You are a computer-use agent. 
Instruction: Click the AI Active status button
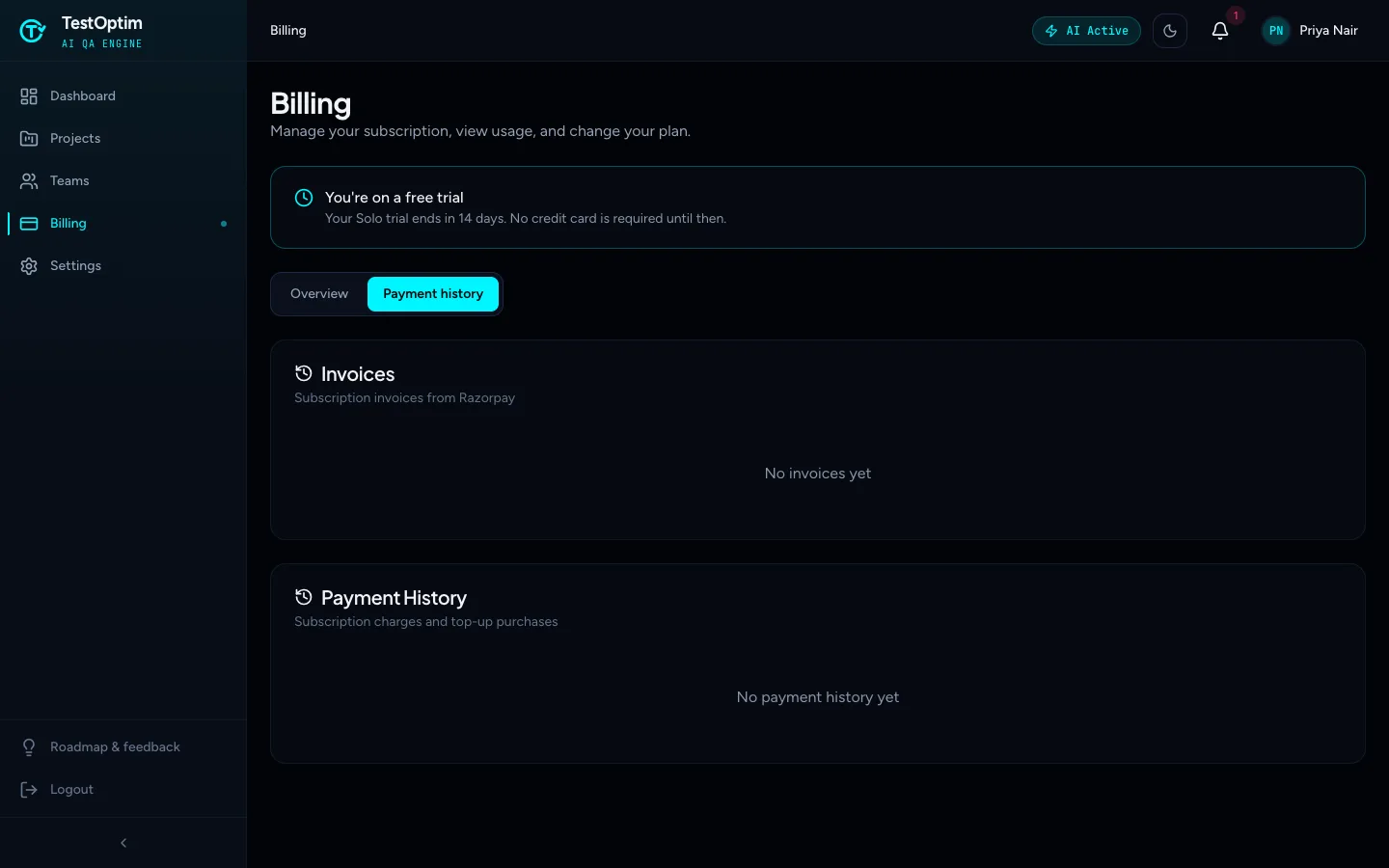pyautogui.click(x=1086, y=31)
